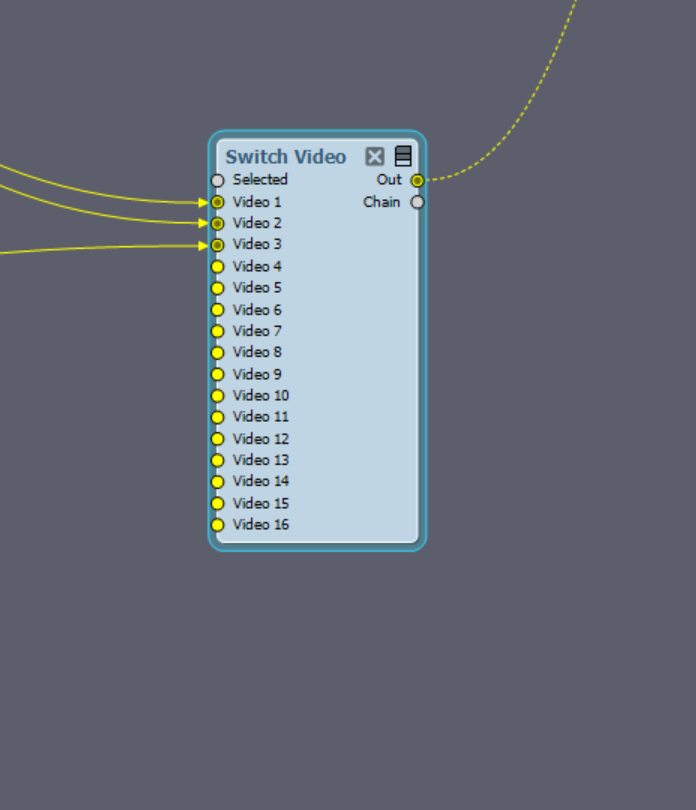696x810 pixels.
Task: Click the 'Video 9' label text
Action: pos(257,374)
